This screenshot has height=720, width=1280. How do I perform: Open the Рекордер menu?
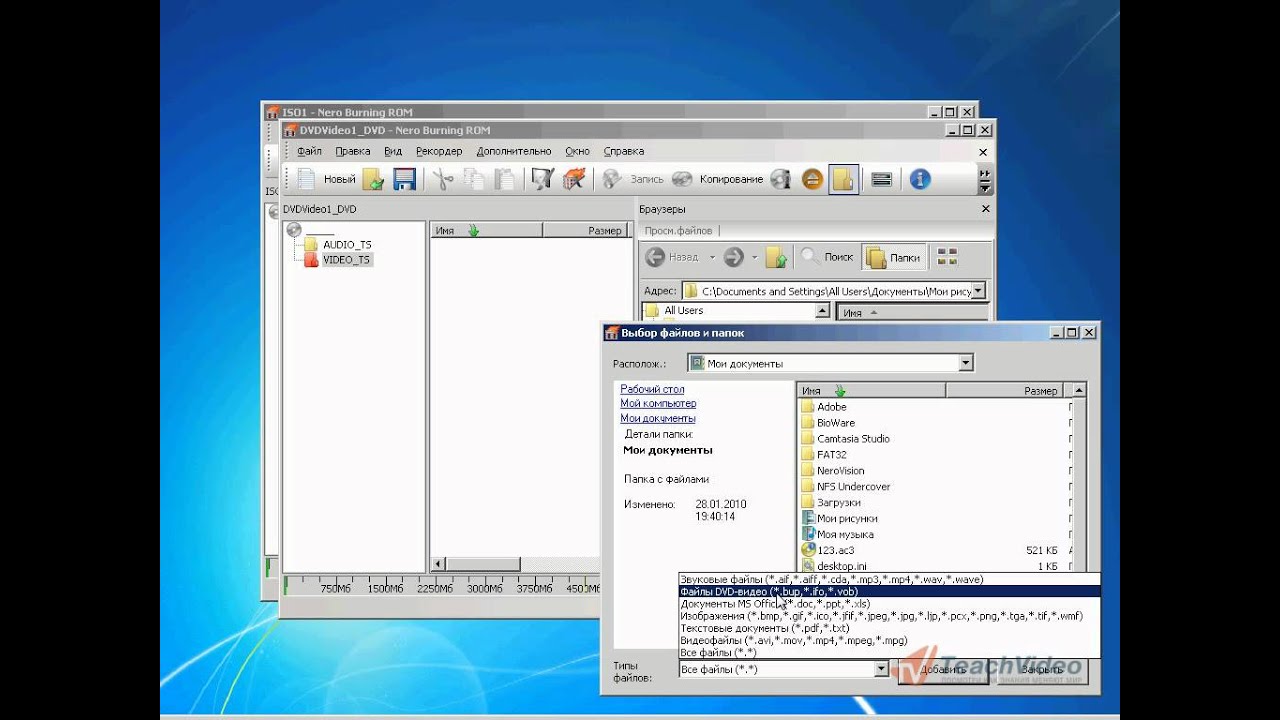pyautogui.click(x=439, y=151)
